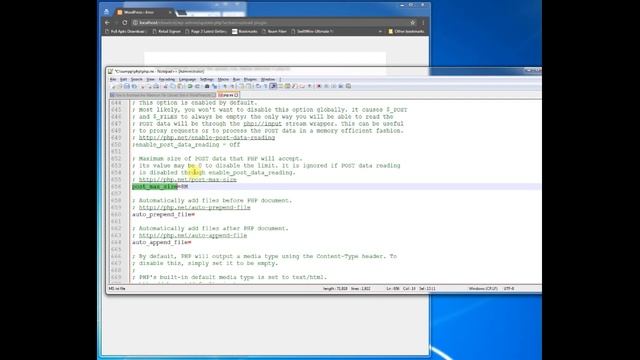The image size is (640, 360).
Task: Click the Save All toolbar icon
Action: pyautogui.click(x=134, y=86)
